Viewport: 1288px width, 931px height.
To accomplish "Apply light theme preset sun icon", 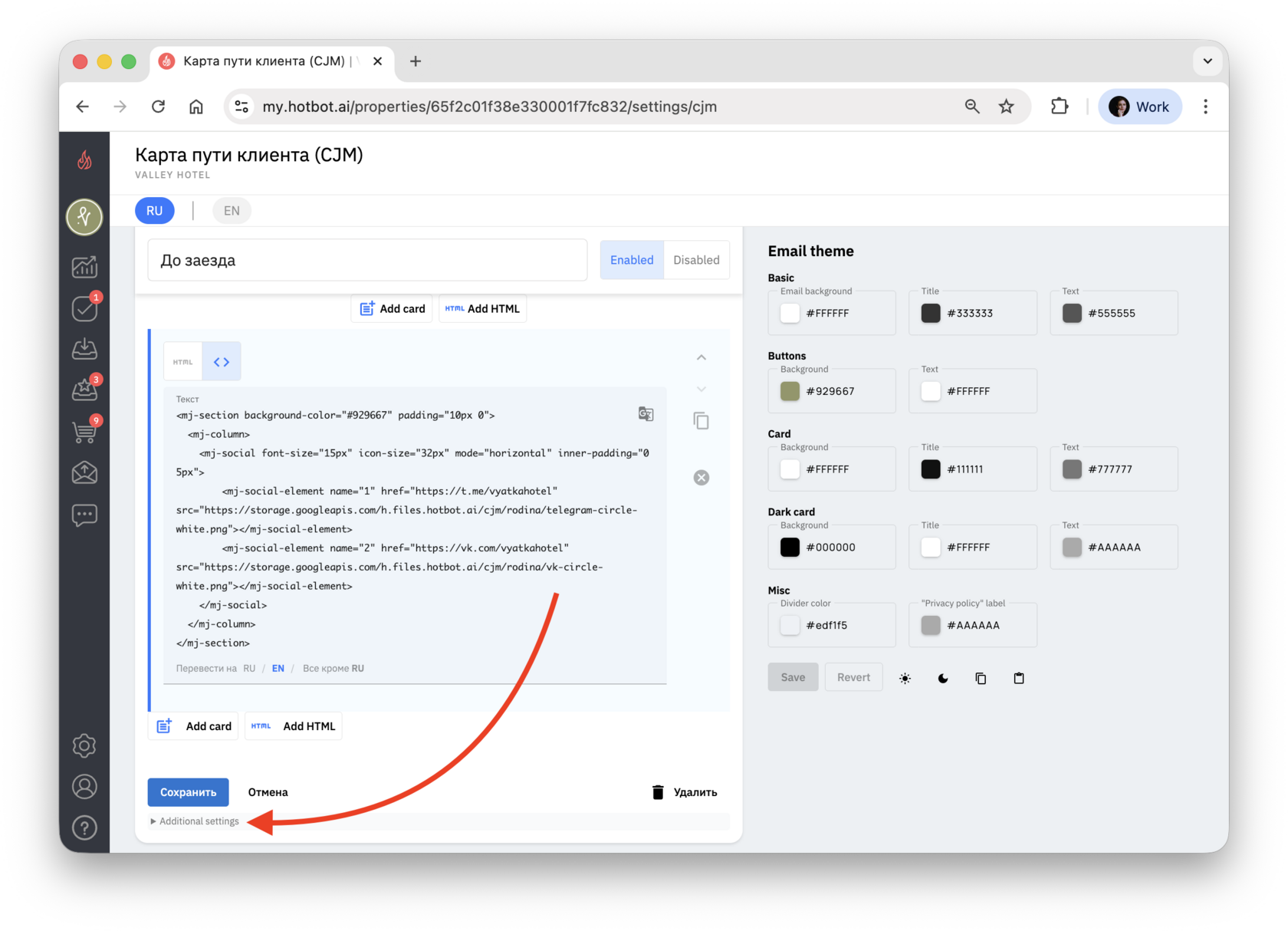I will (x=905, y=678).
